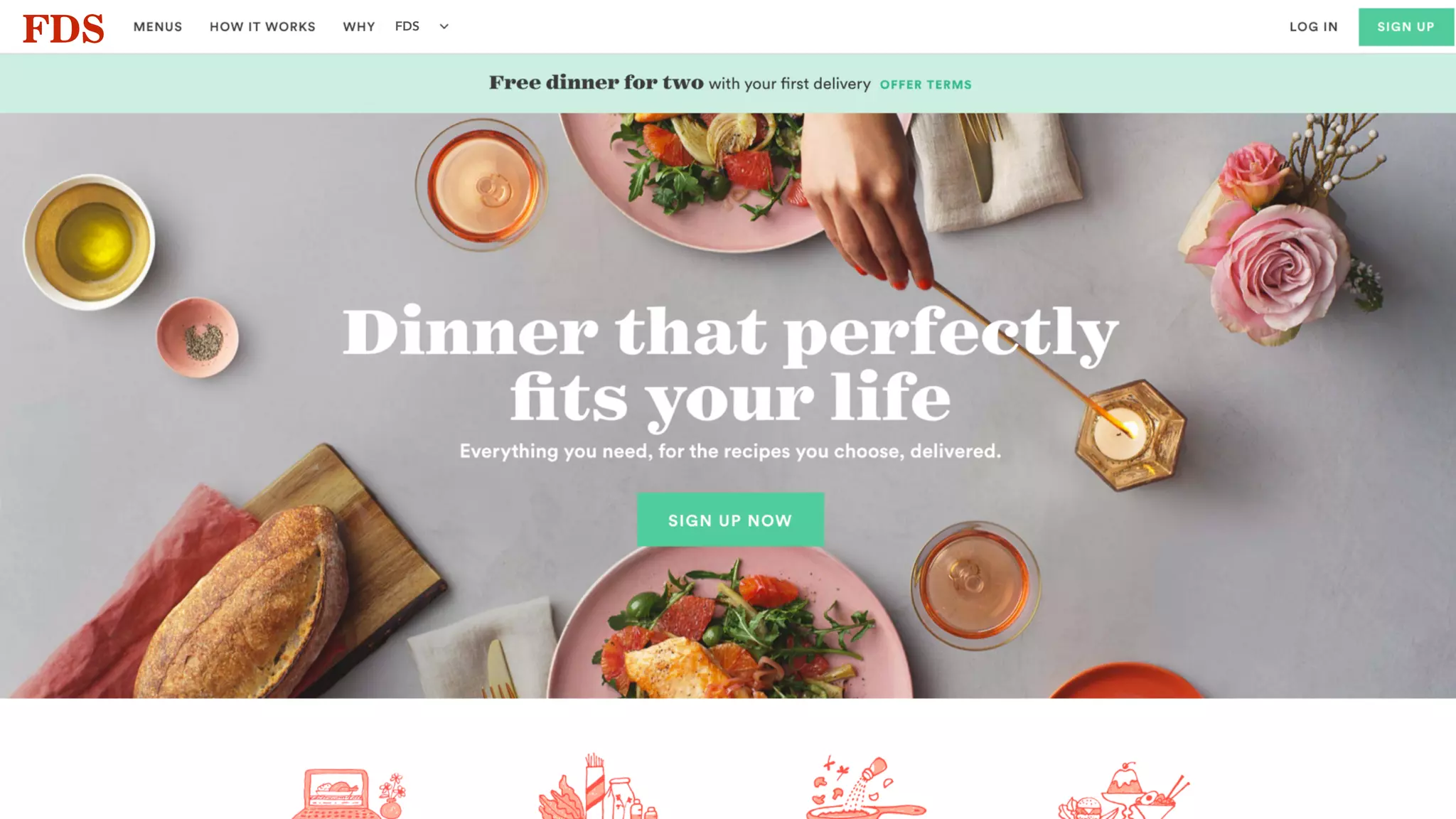The width and height of the screenshot is (1456, 819).
Task: Open the MENUS navigation item
Action: pos(158,27)
